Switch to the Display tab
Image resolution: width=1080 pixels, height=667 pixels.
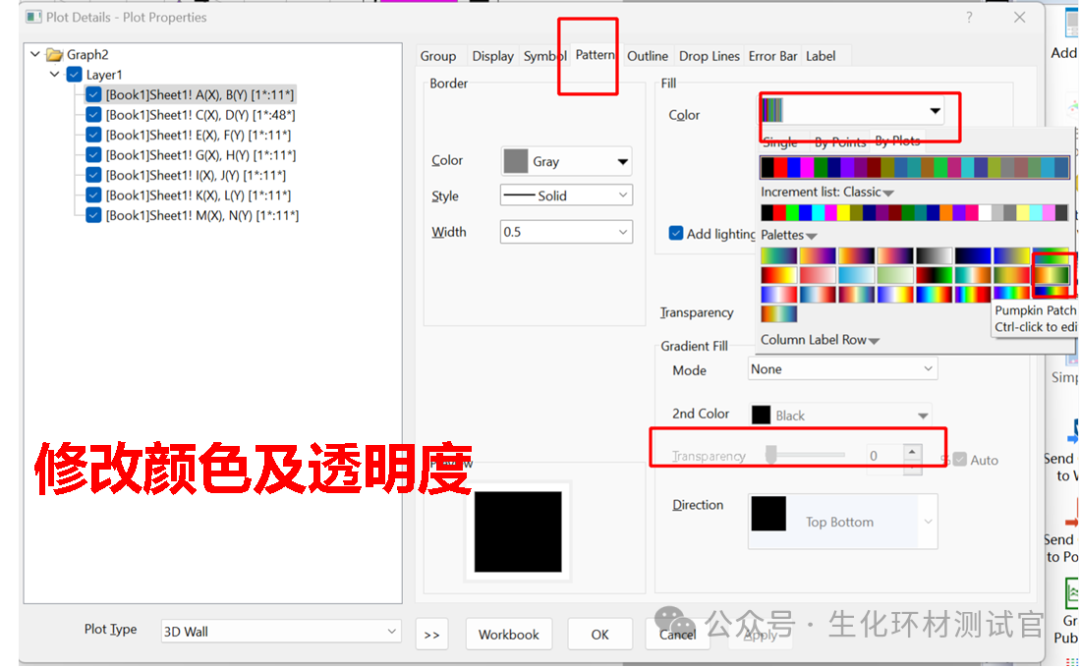coord(492,56)
